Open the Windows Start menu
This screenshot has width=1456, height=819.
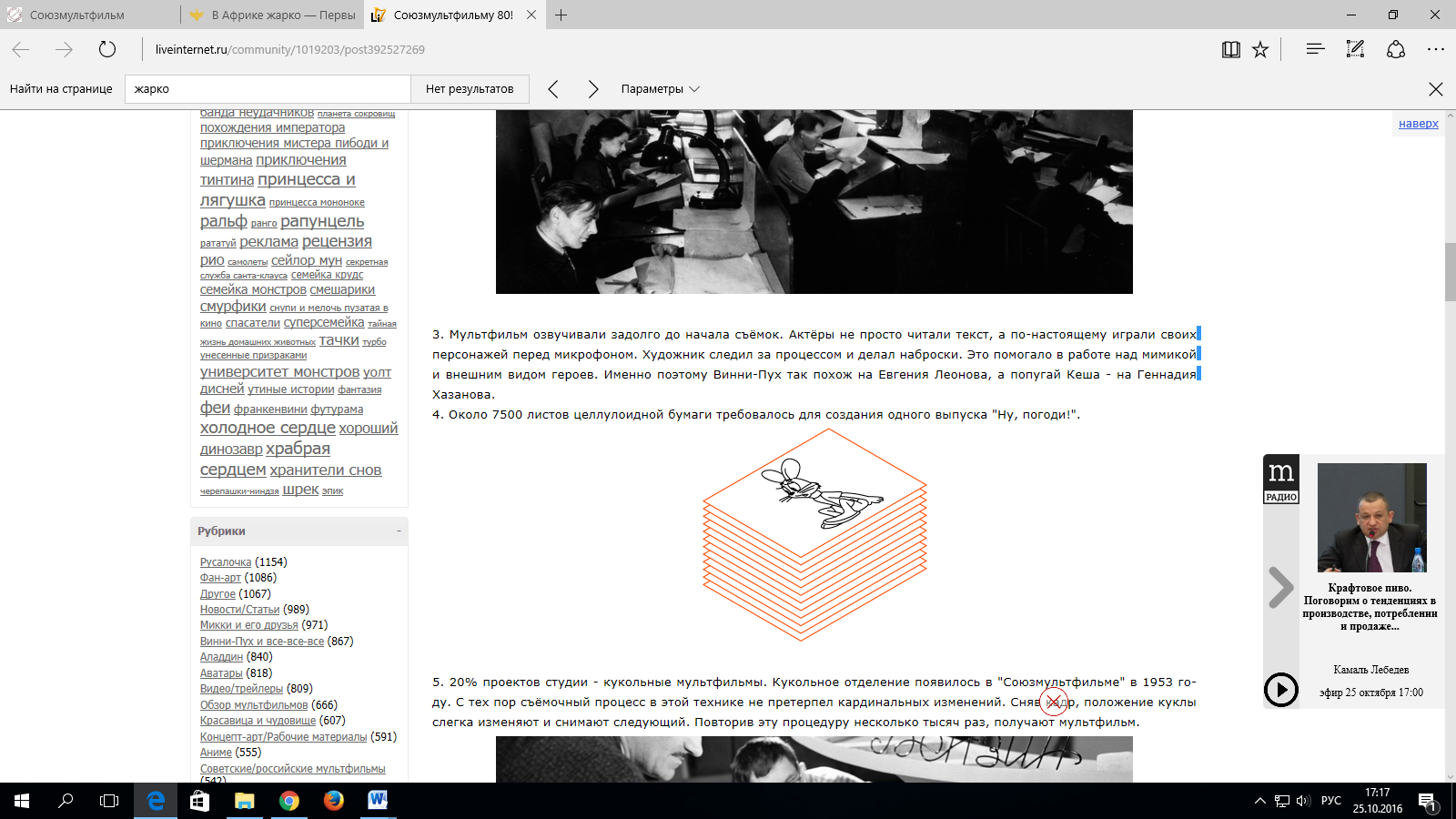coord(22,801)
